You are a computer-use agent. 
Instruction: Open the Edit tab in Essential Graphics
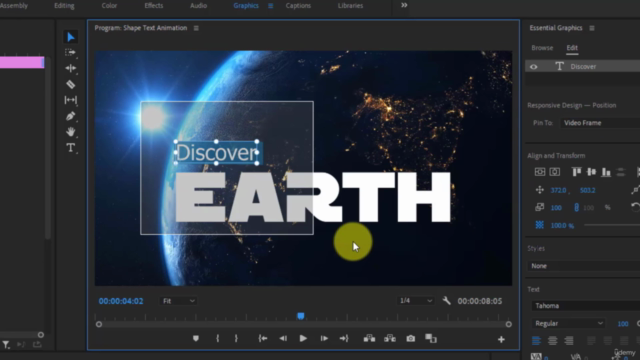(572, 48)
